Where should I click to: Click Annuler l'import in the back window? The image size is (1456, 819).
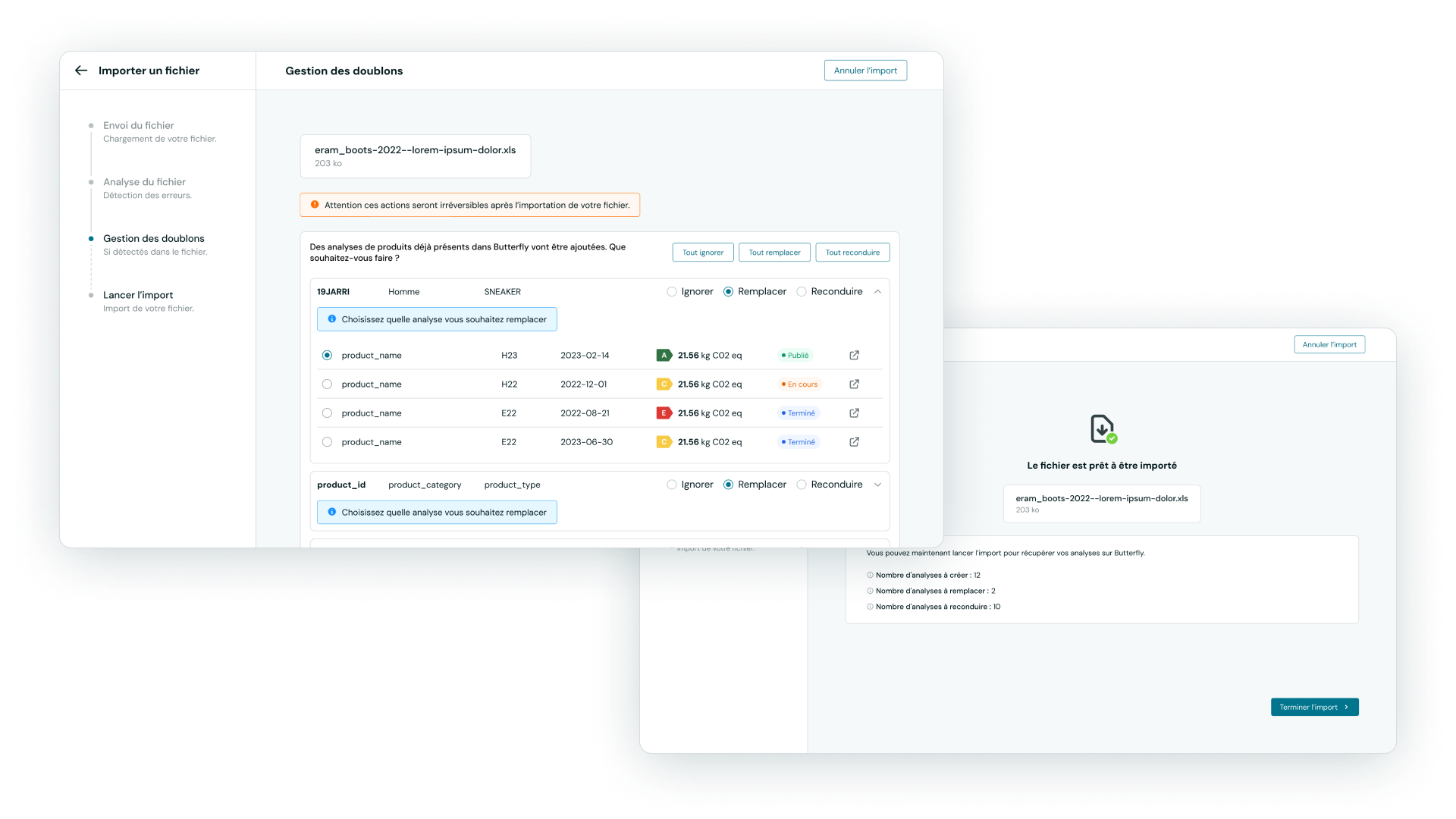(1329, 344)
